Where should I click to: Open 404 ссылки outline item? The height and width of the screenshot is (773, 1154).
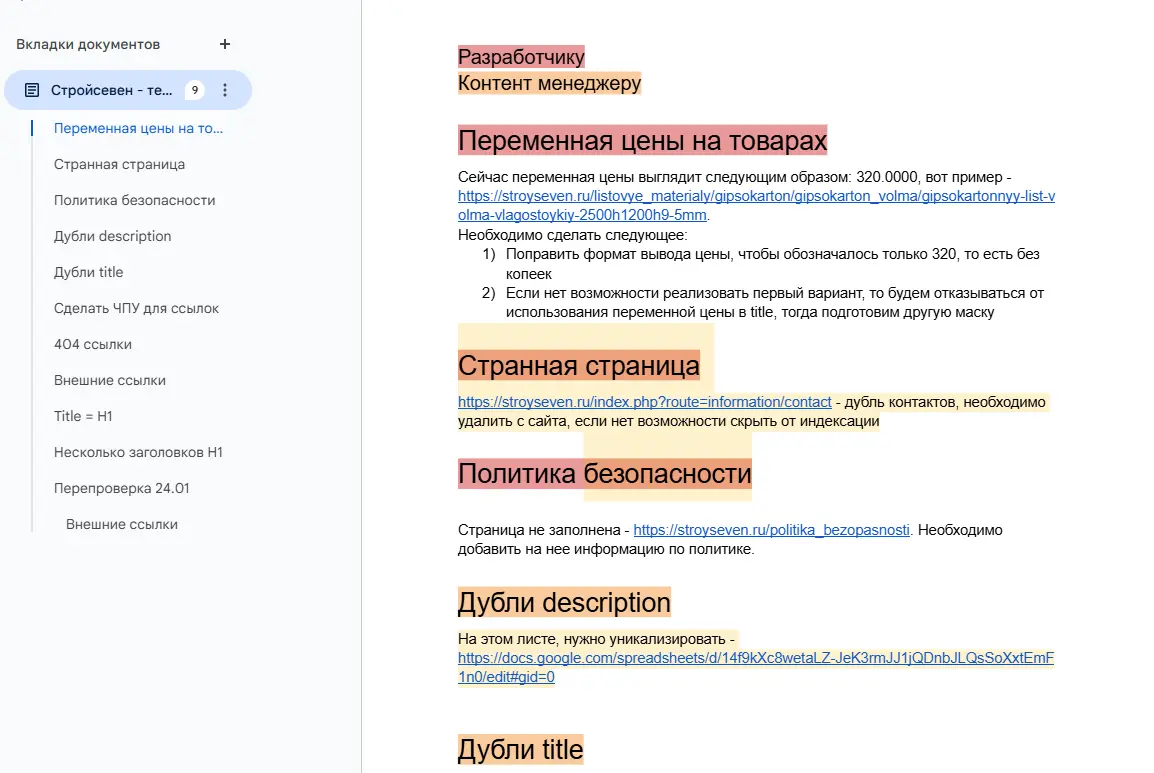tap(93, 344)
